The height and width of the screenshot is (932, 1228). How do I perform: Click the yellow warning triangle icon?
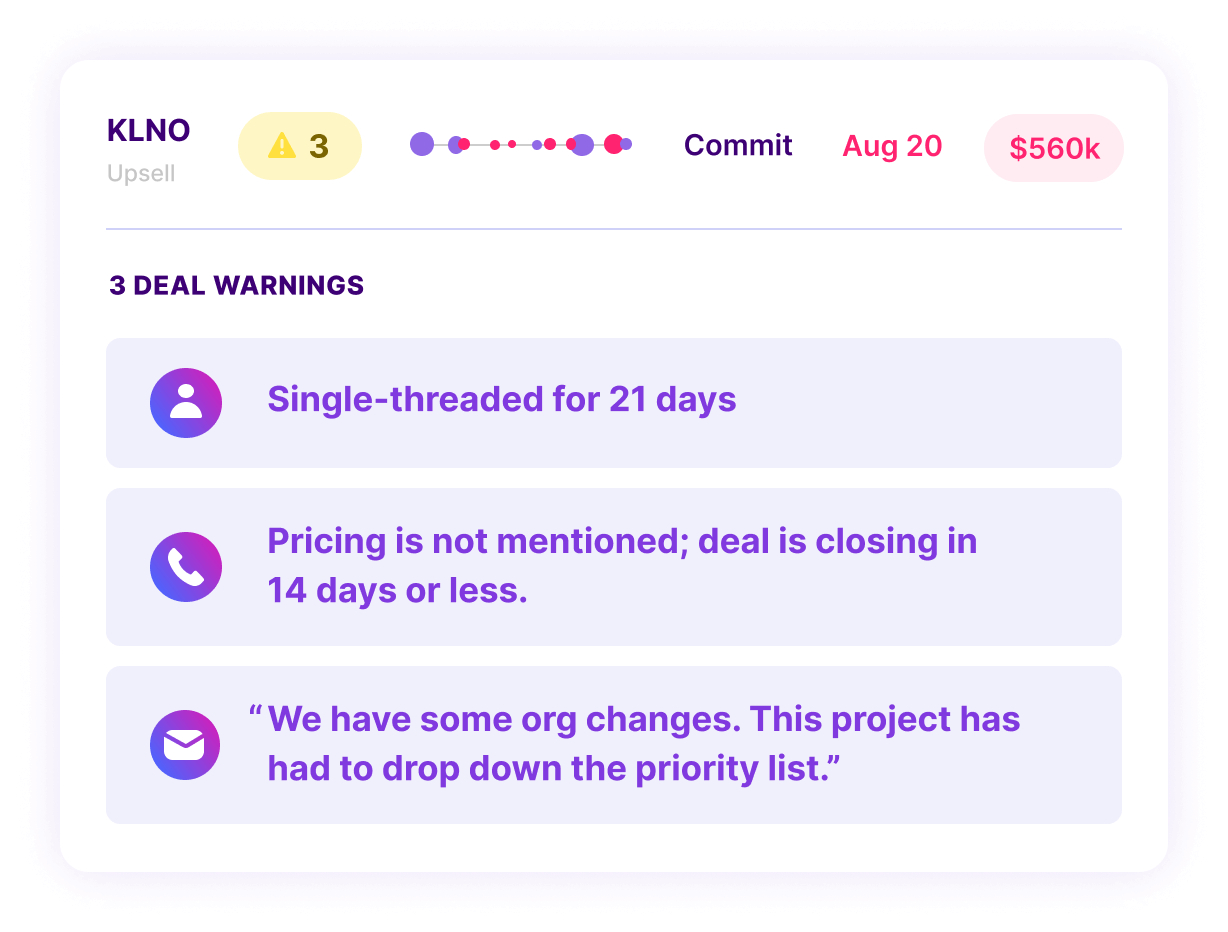click(x=282, y=146)
